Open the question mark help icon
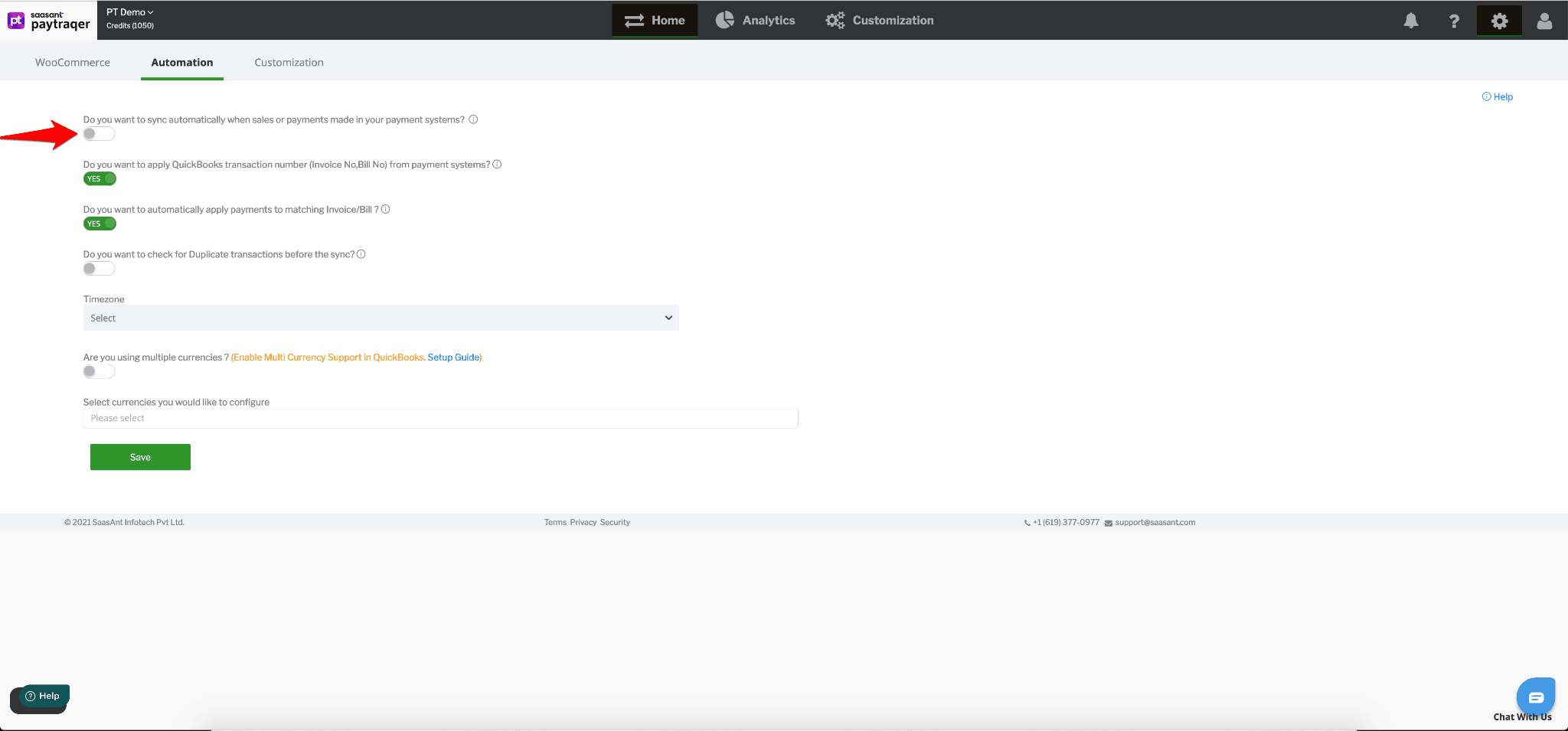This screenshot has width=1568, height=731. point(1454,21)
